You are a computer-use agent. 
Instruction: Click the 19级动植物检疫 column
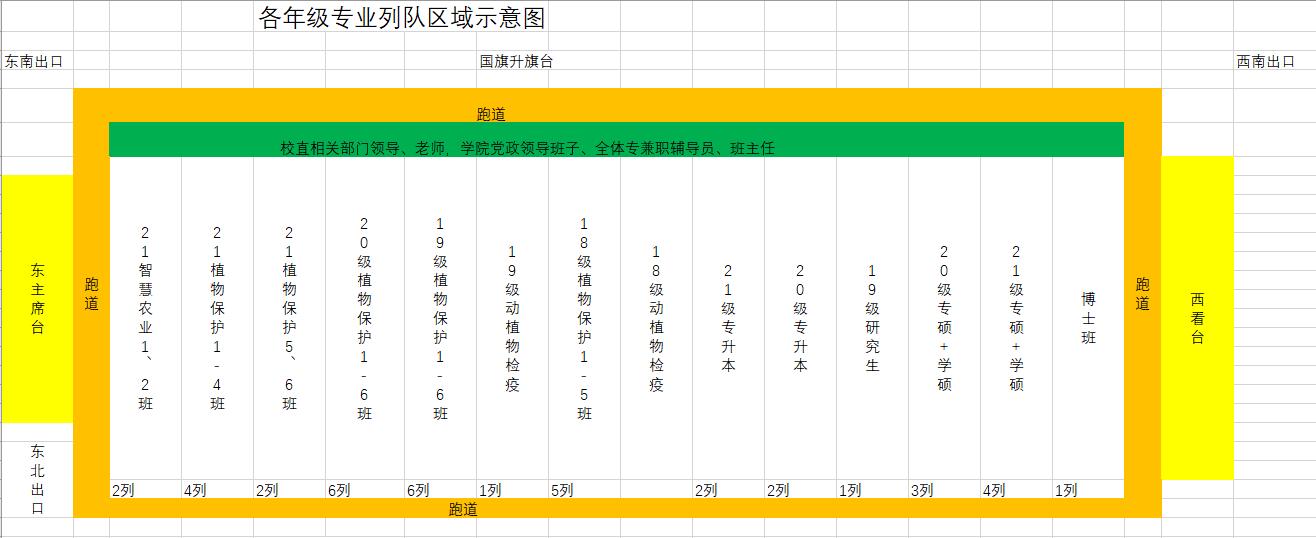click(512, 318)
